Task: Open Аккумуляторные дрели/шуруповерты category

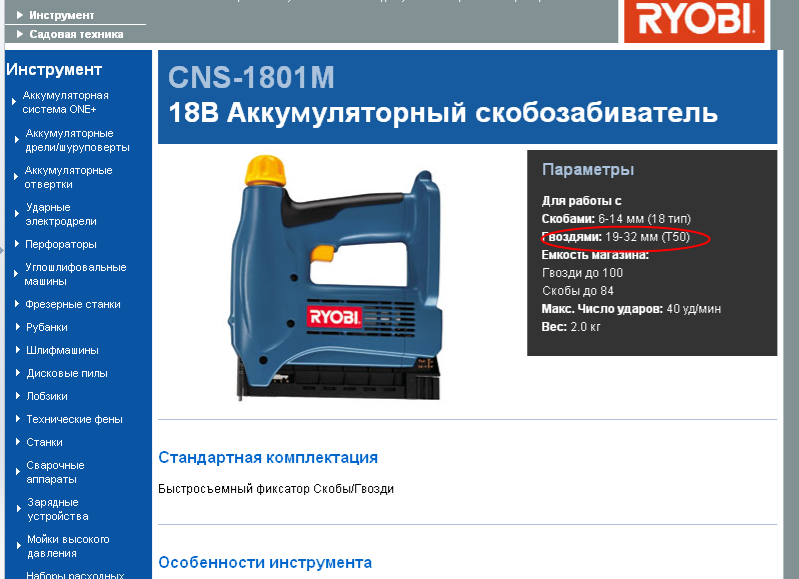Action: 77,140
